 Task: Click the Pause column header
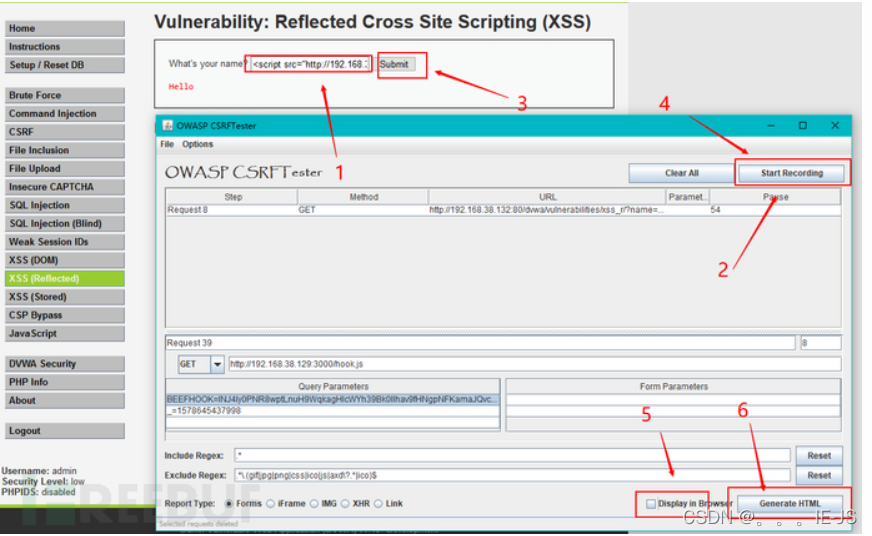coord(775,197)
